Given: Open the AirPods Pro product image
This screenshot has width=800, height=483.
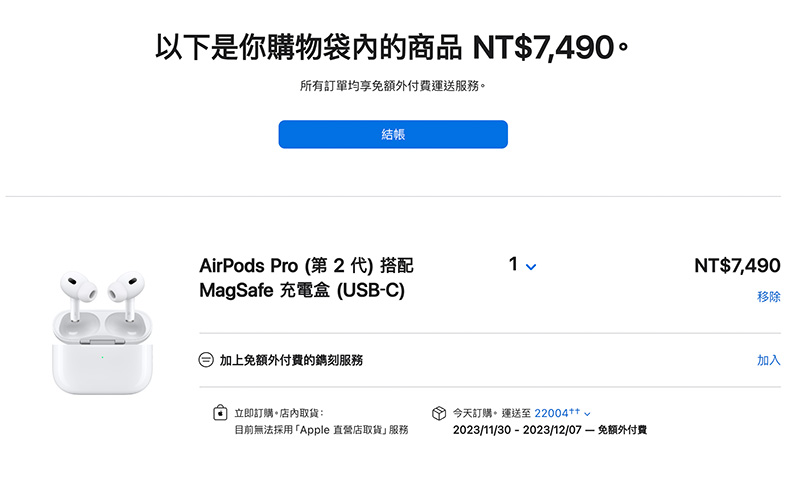Looking at the screenshot, I should click(102, 332).
